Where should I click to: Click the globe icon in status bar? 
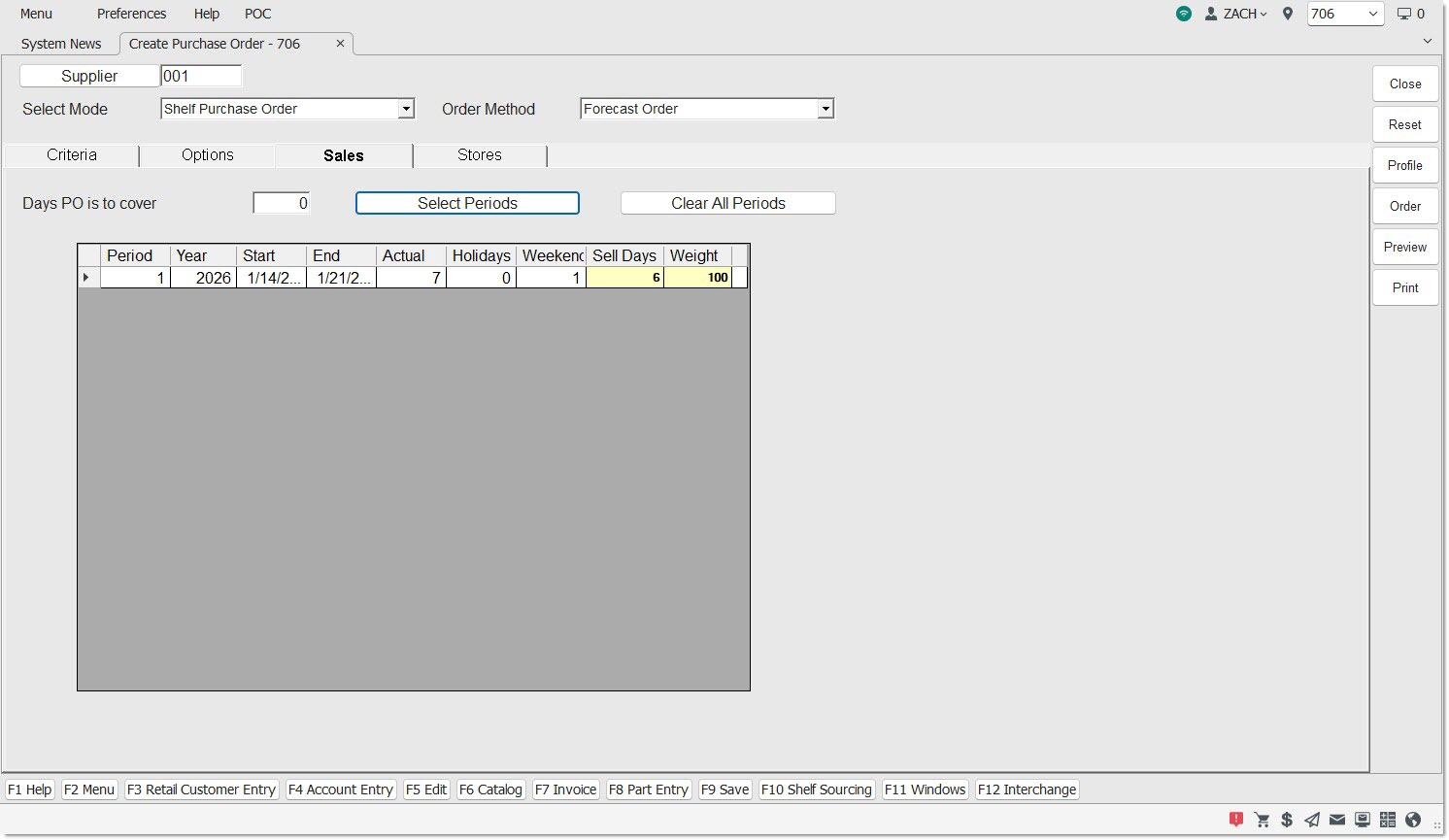(1413, 820)
